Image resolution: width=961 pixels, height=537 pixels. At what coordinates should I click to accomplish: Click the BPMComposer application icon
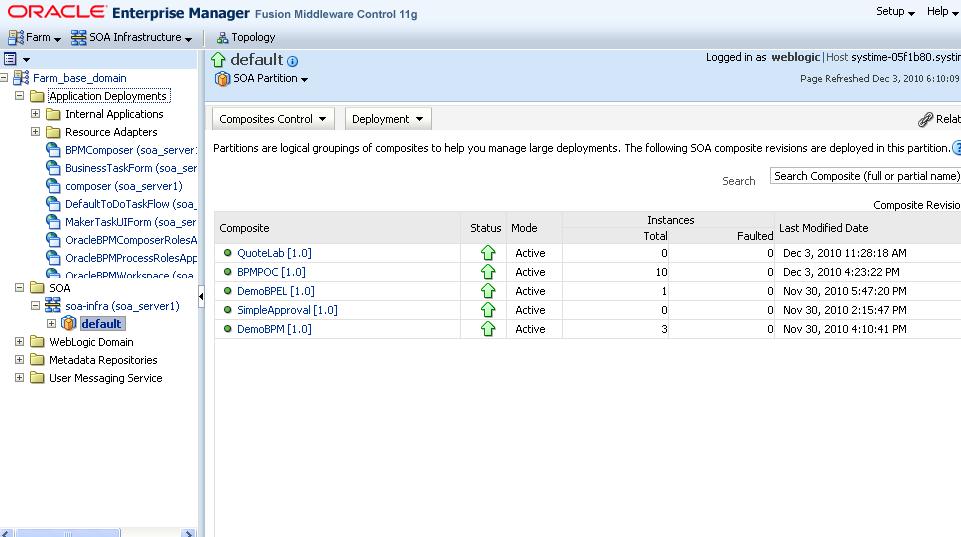tap(53, 150)
